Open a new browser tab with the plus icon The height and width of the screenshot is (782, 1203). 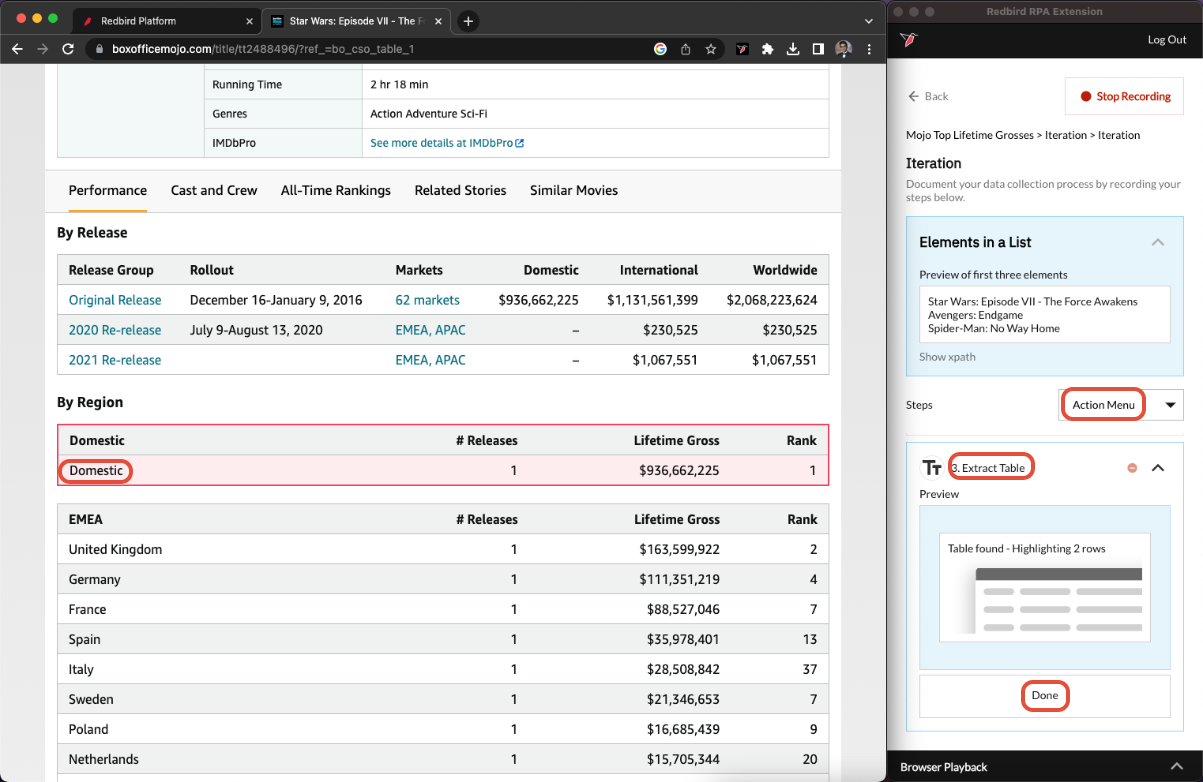click(468, 21)
